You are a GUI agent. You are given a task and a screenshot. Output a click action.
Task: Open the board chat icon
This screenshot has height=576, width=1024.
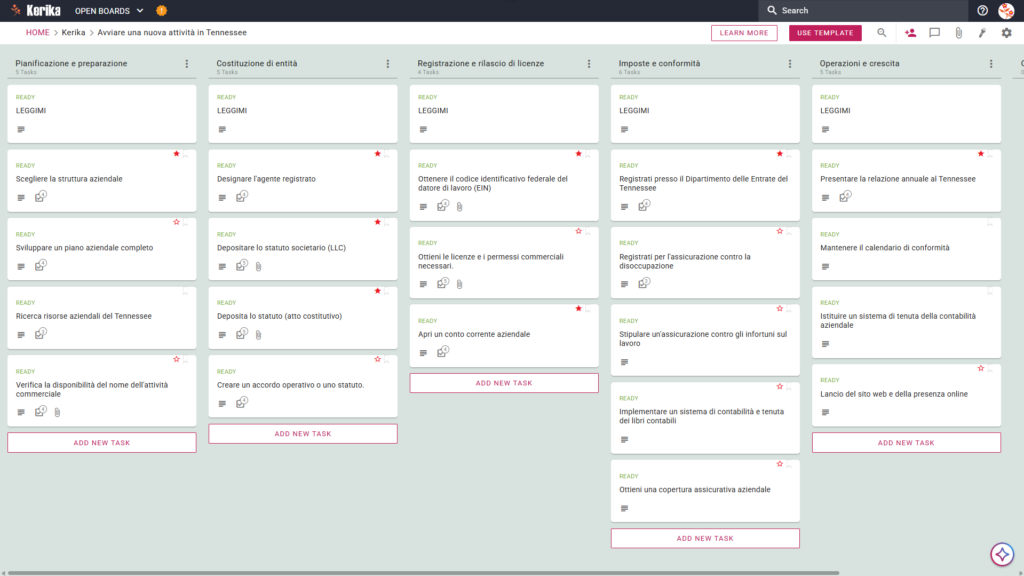(935, 33)
